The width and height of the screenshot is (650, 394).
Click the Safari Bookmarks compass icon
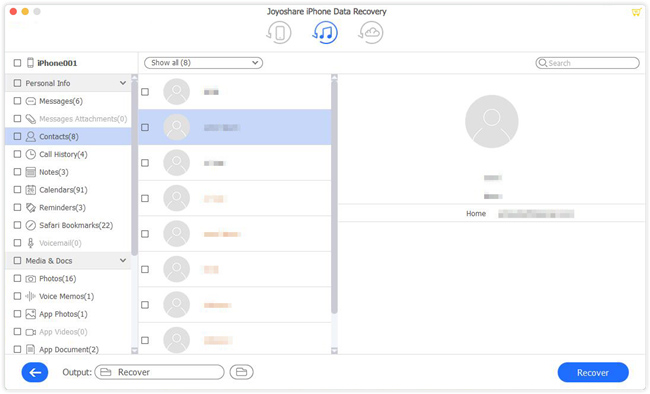31,225
